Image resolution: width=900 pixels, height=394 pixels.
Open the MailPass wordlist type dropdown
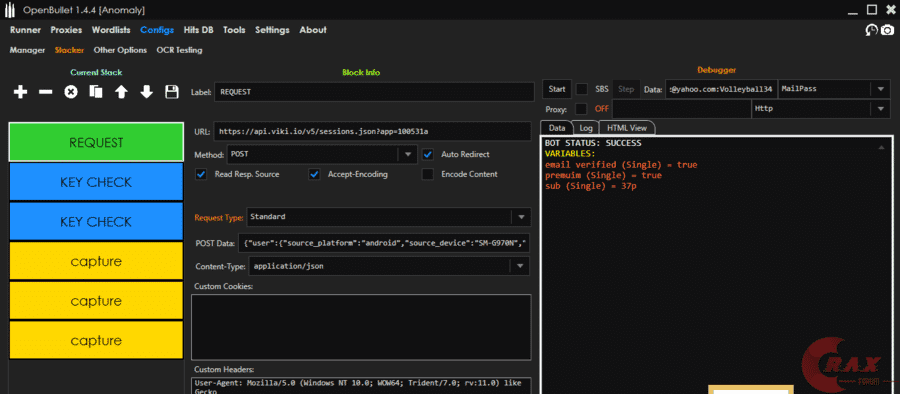click(880, 89)
